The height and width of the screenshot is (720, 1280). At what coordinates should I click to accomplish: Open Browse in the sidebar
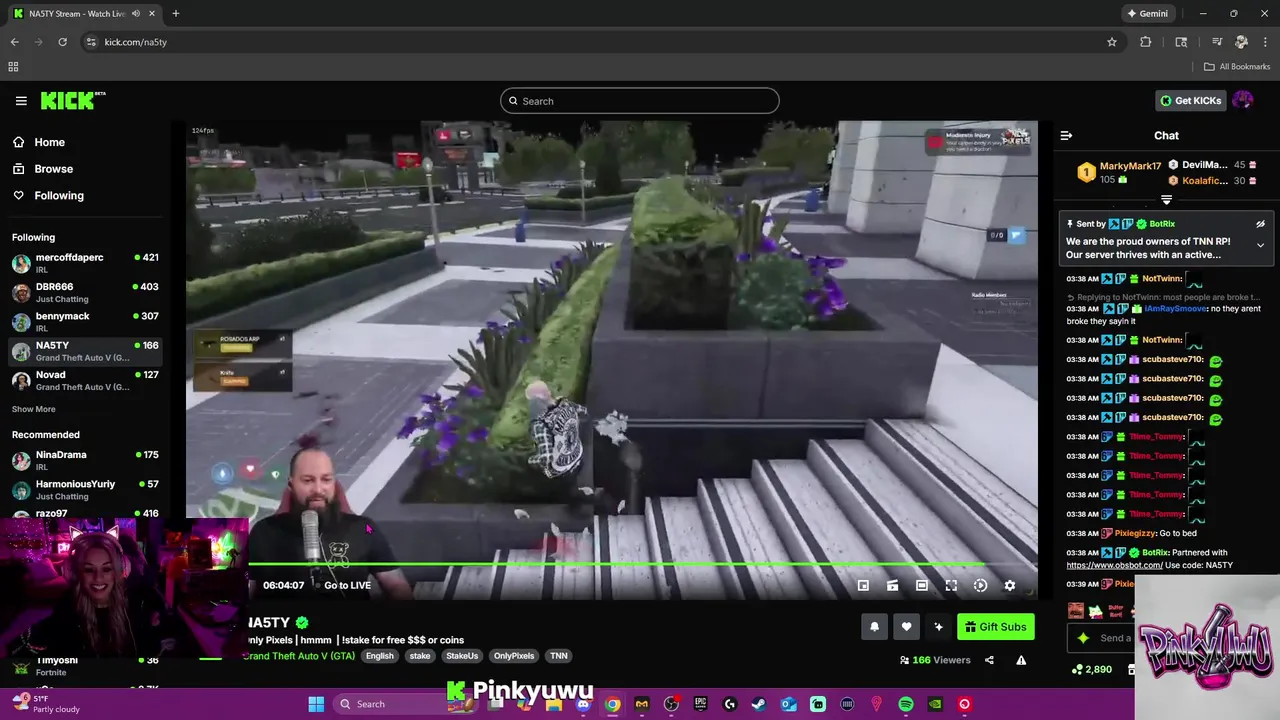coord(53,169)
